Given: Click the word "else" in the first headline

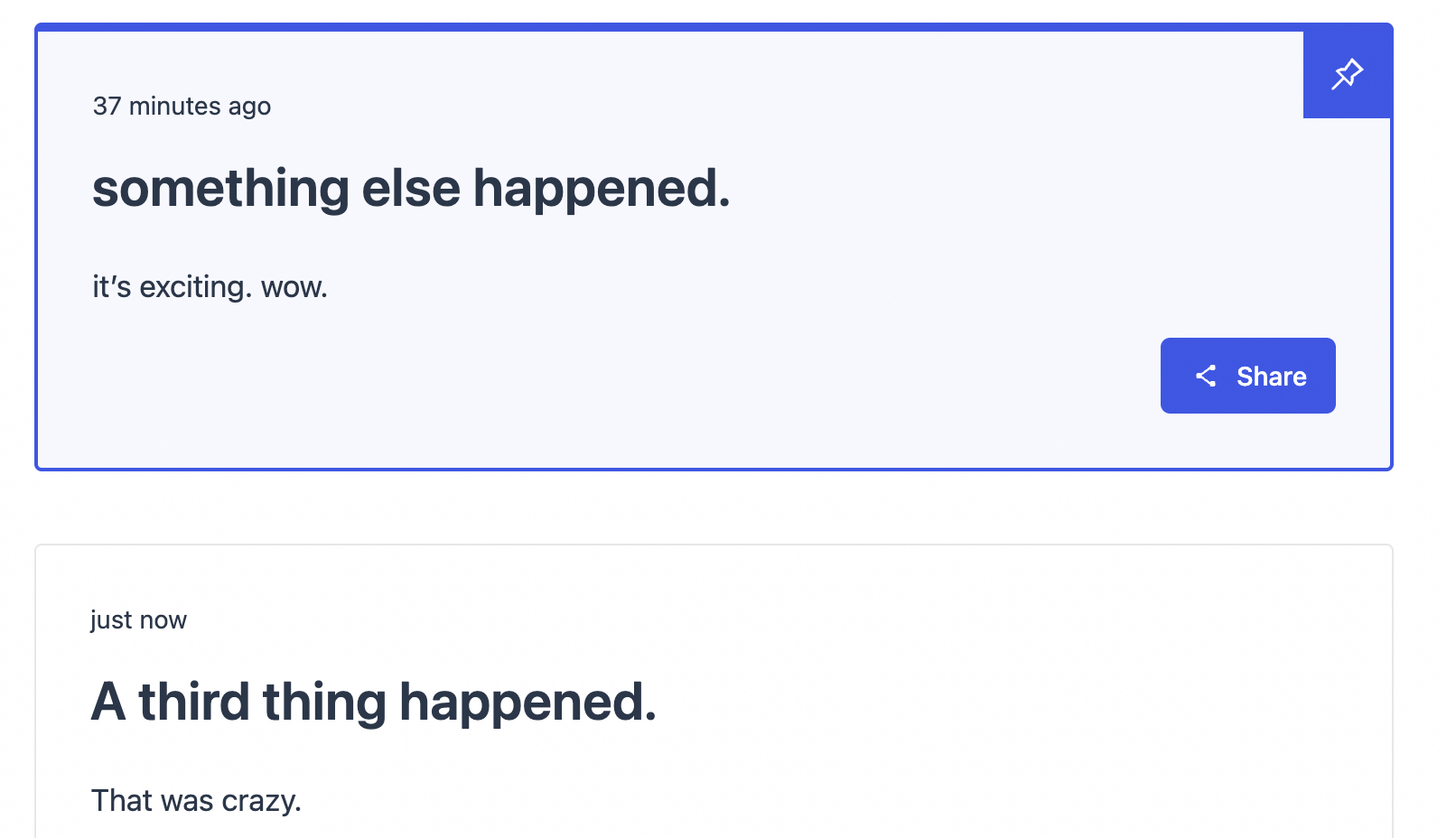Looking at the screenshot, I should [x=411, y=189].
